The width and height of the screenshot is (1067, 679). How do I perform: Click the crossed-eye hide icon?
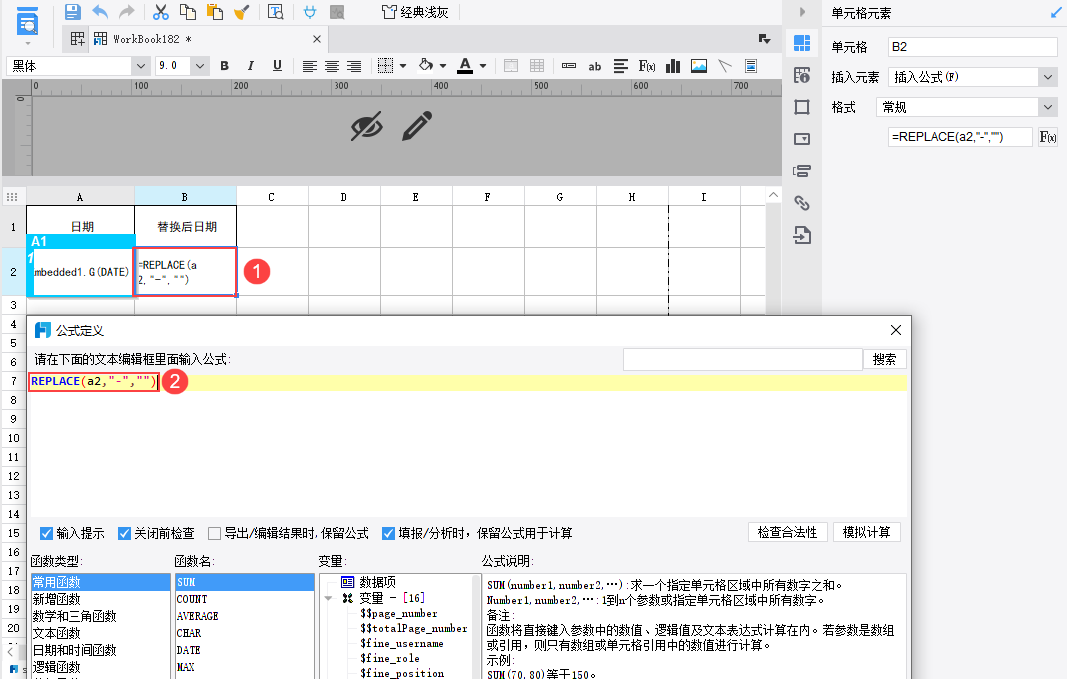coord(367,127)
